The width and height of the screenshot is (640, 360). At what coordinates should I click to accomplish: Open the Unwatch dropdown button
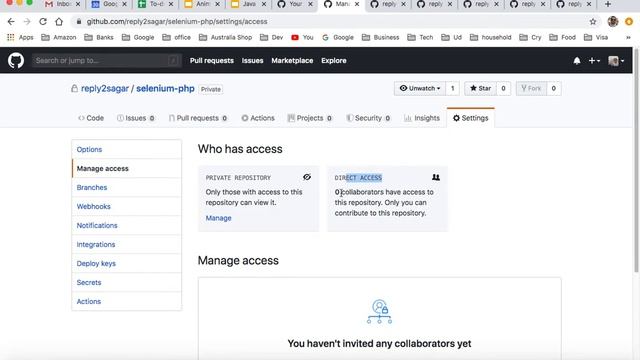[x=420, y=88]
